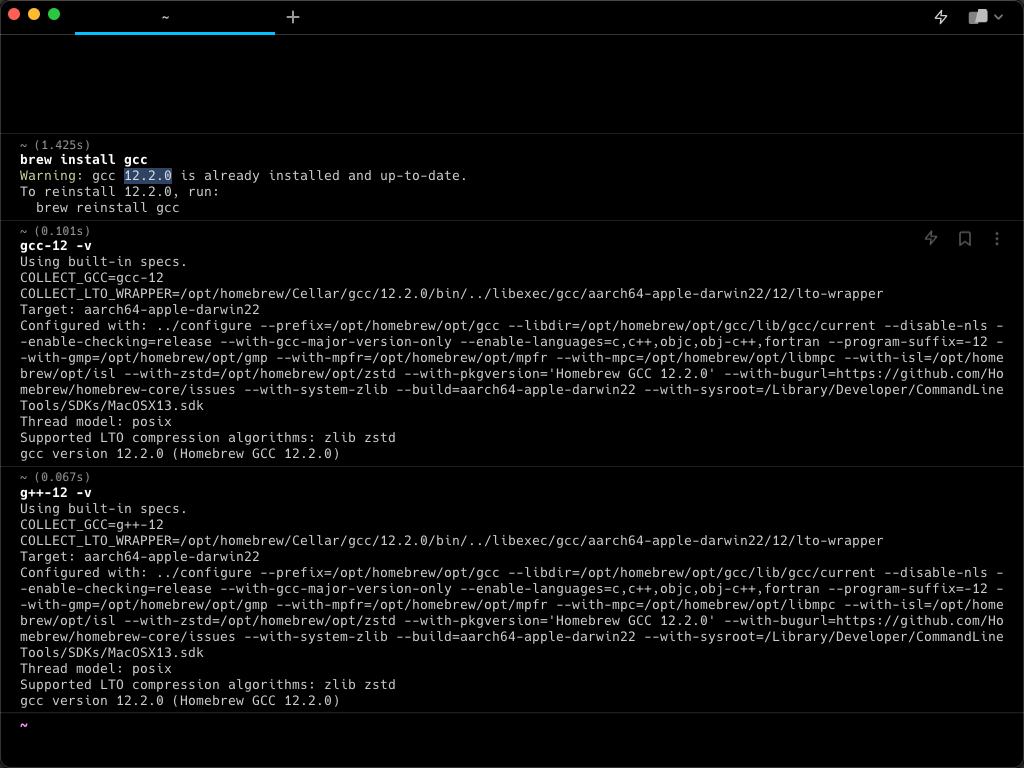Open a new tab with plus button
Screen dimensions: 1024x768
[x=293, y=17]
